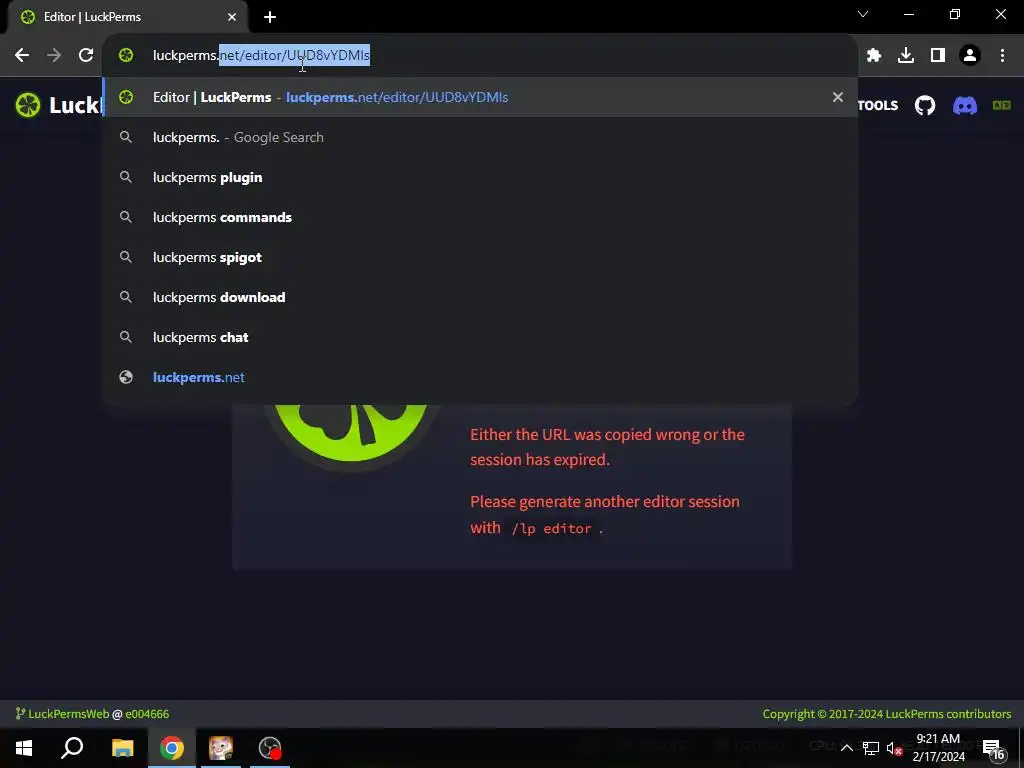Open the OBS Studio taskbar icon

pyautogui.click(x=270, y=748)
